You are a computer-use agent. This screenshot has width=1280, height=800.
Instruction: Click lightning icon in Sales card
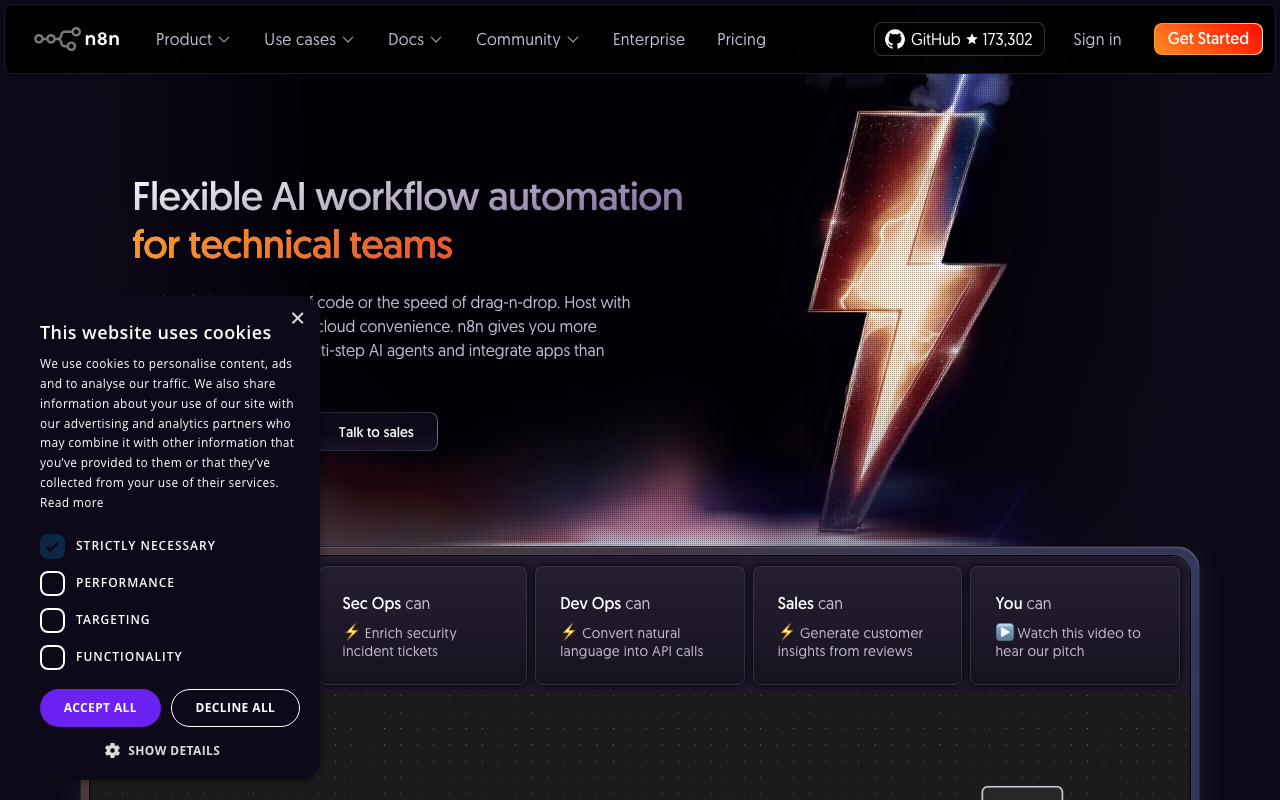[787, 632]
